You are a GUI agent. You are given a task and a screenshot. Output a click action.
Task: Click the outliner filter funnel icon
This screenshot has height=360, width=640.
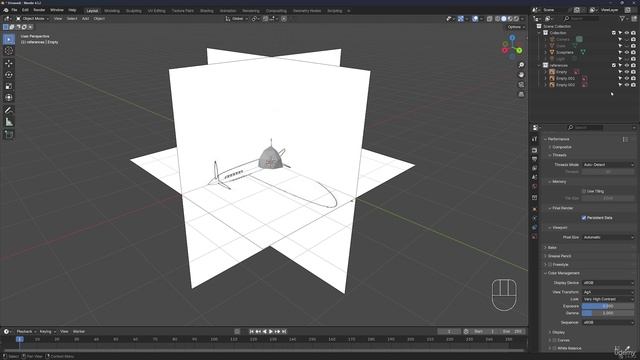[x=622, y=19]
